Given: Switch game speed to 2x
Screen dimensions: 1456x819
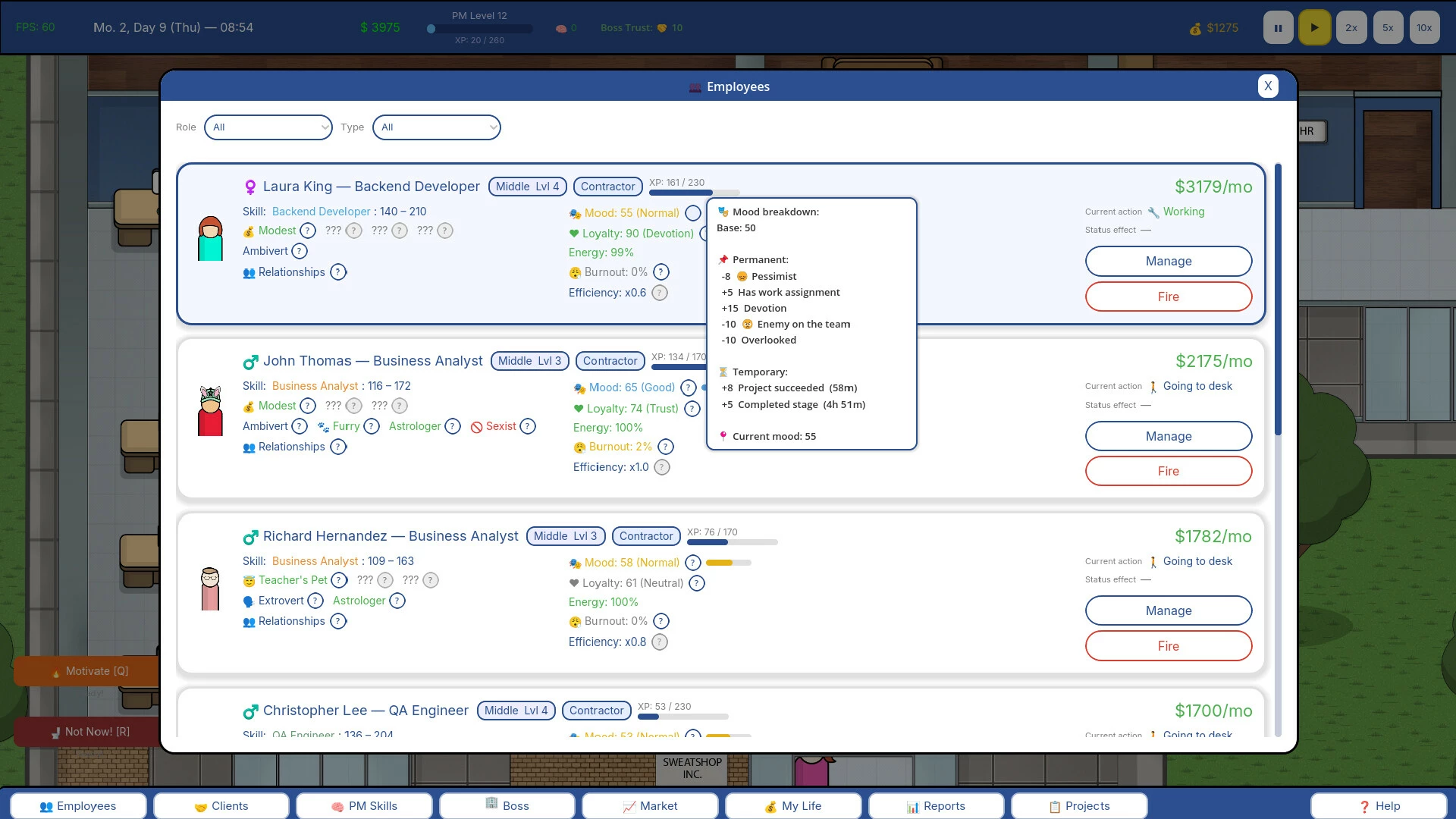Looking at the screenshot, I should point(1351,28).
